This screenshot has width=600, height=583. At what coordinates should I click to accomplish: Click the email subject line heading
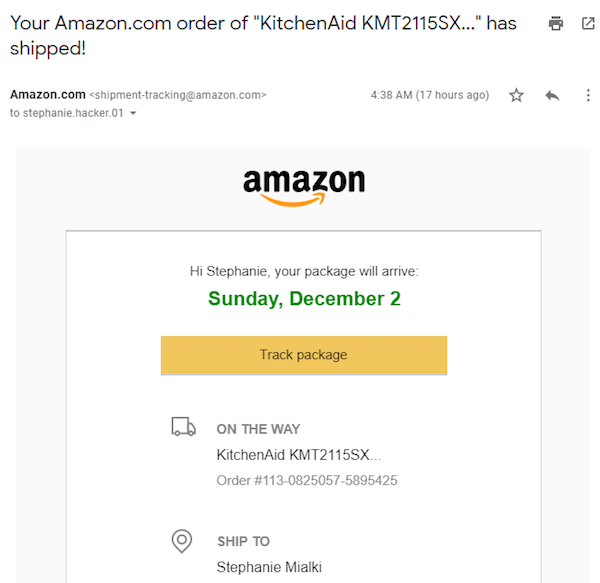click(x=263, y=35)
